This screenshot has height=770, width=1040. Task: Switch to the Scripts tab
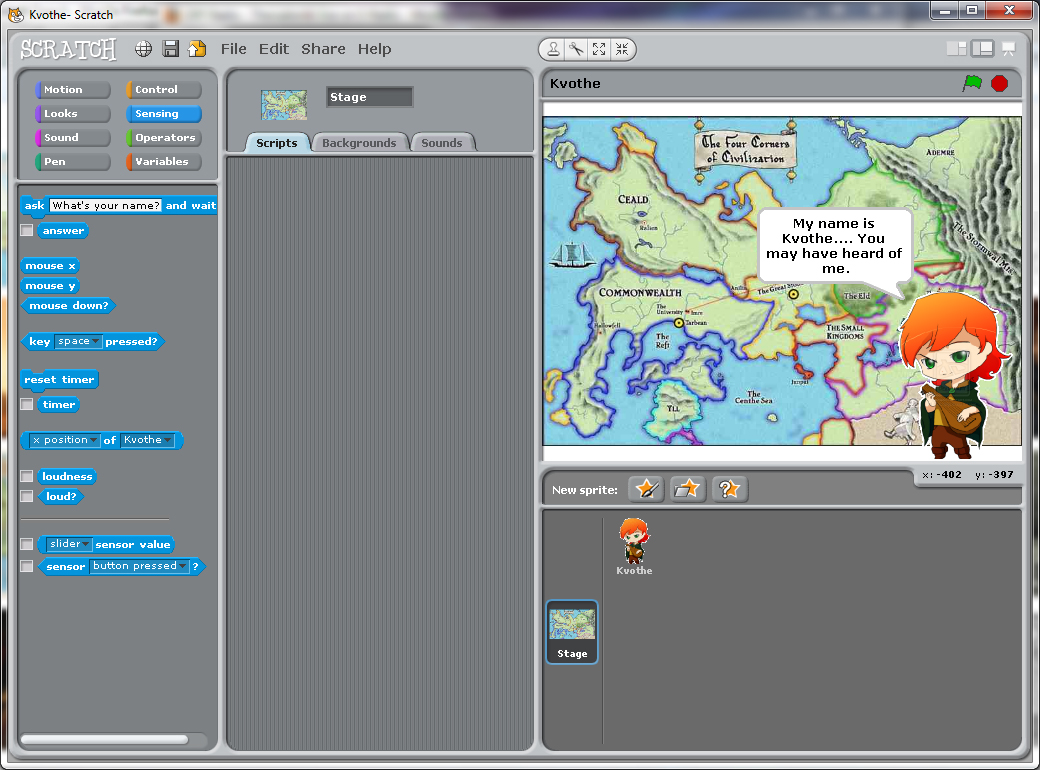[277, 143]
